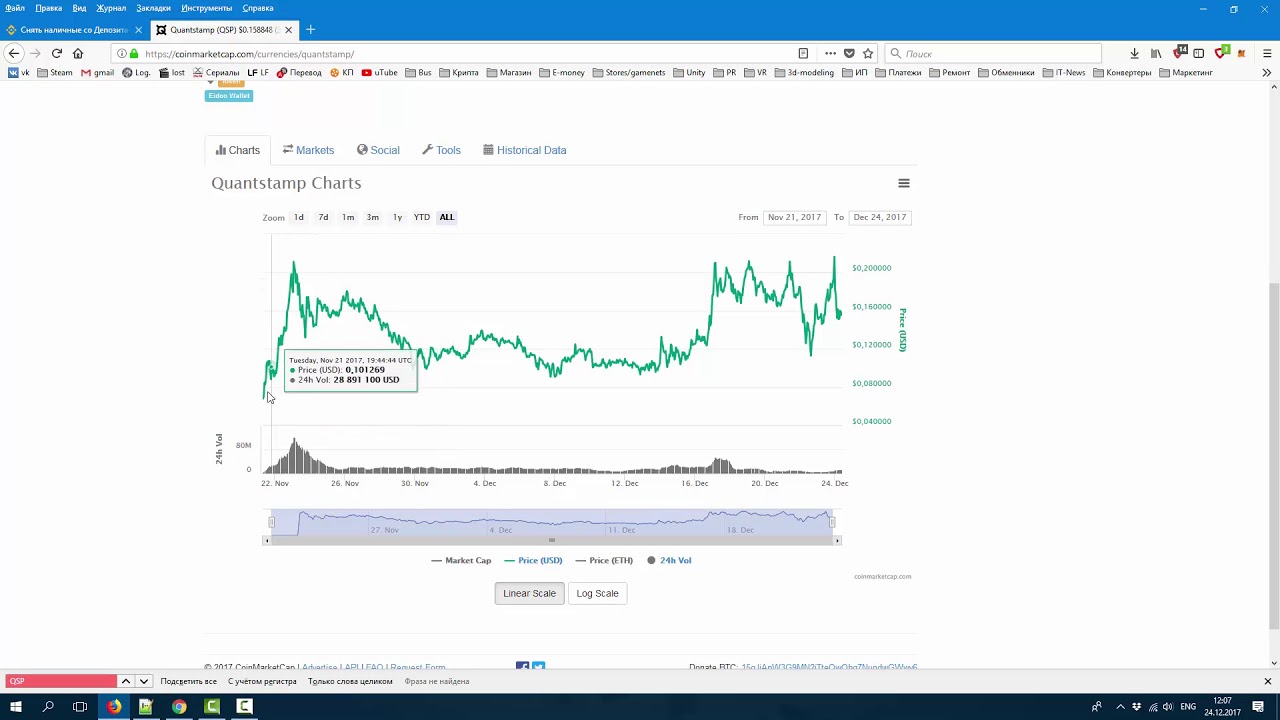Open Twitter share icon in footer
The width and height of the screenshot is (1280, 720).
[x=538, y=667]
